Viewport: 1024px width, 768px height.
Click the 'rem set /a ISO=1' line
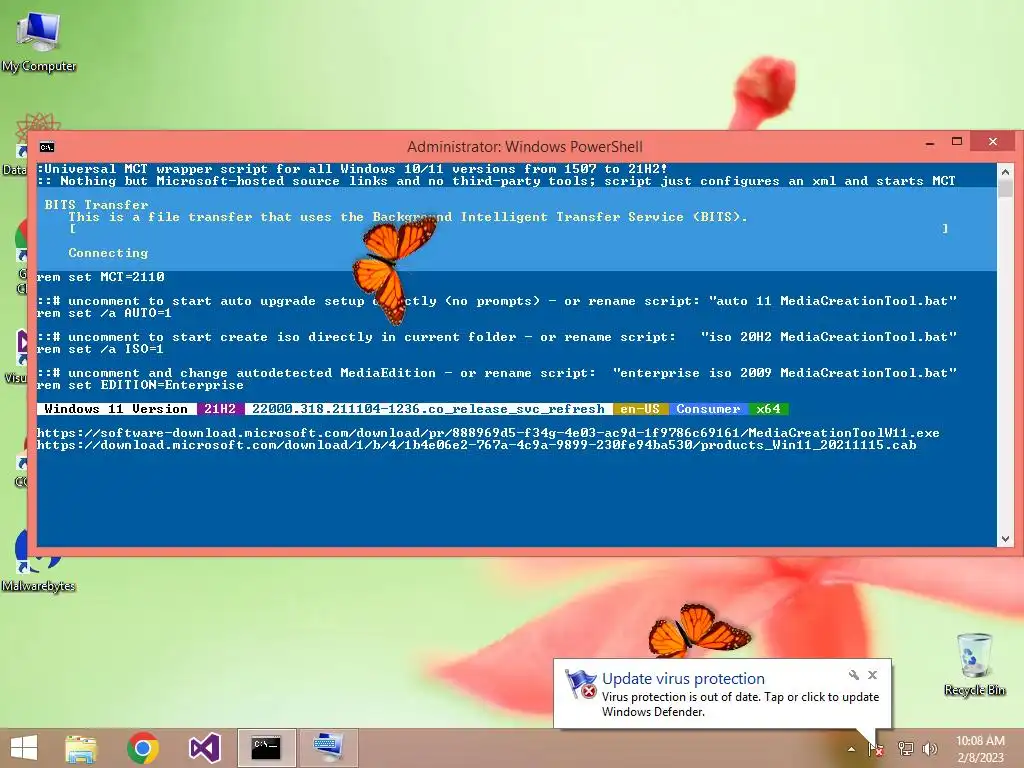[100, 349]
